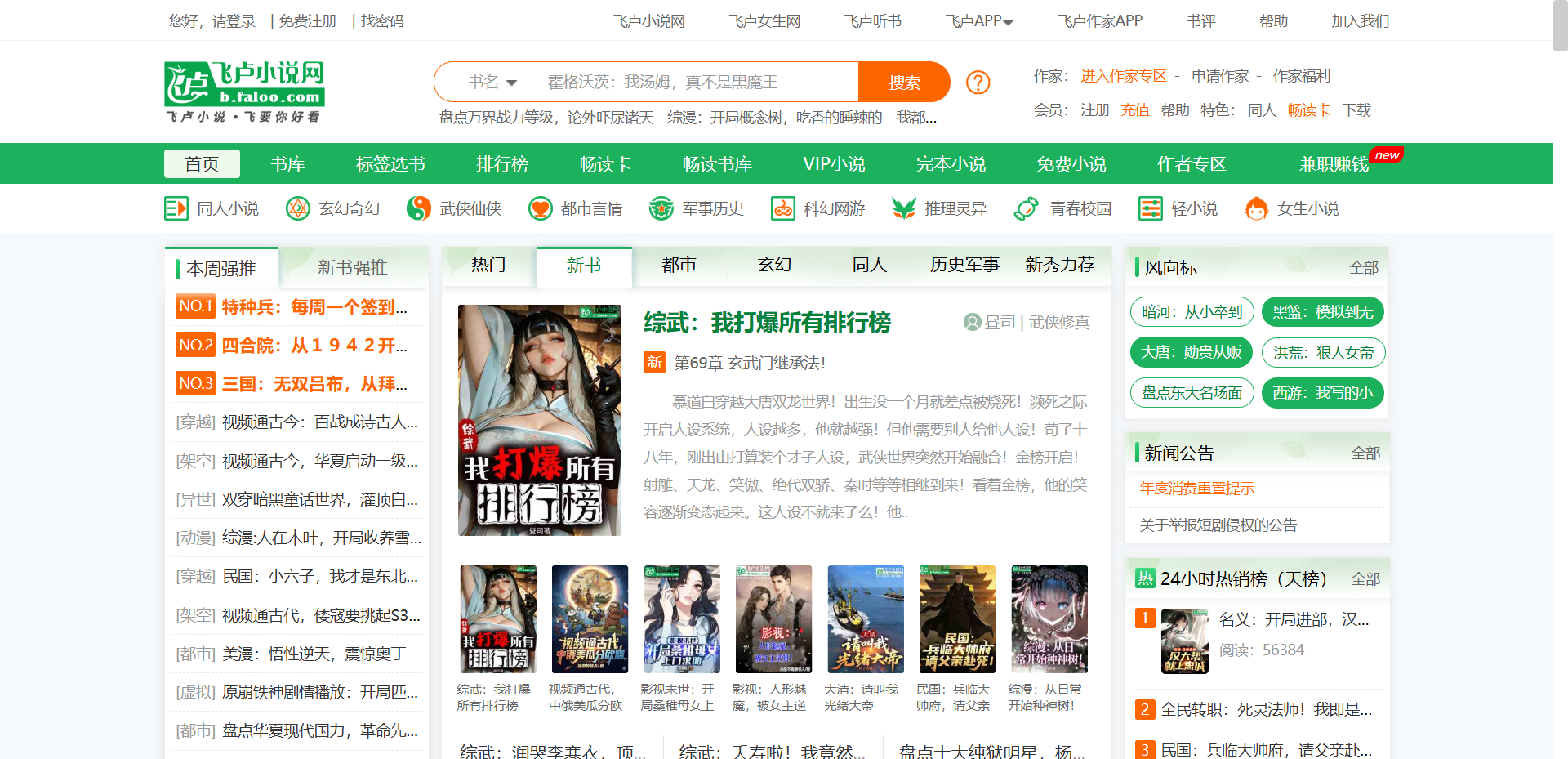The image size is (1568, 759).
Task: Switch to the 历史军事 tab
Action: coord(964,264)
